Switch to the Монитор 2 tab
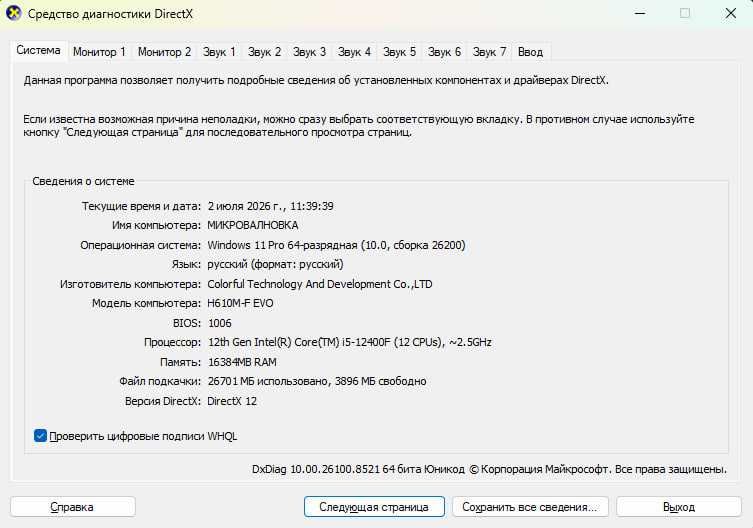Image resolution: width=753 pixels, height=528 pixels. pos(164,52)
